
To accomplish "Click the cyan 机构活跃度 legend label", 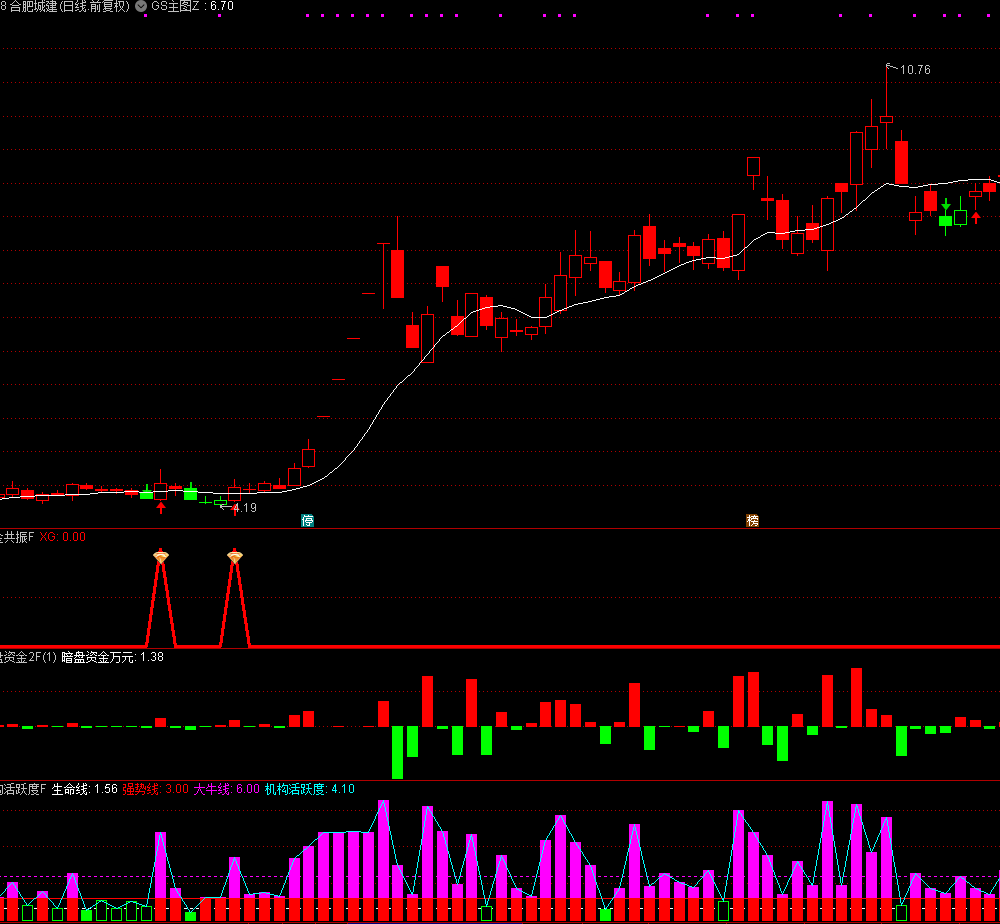I will (295, 789).
